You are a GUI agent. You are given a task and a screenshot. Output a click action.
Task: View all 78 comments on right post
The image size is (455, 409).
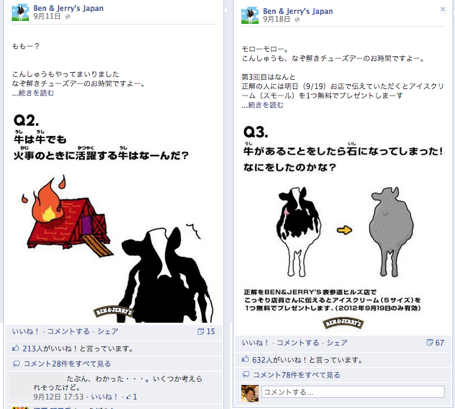[x=297, y=375]
